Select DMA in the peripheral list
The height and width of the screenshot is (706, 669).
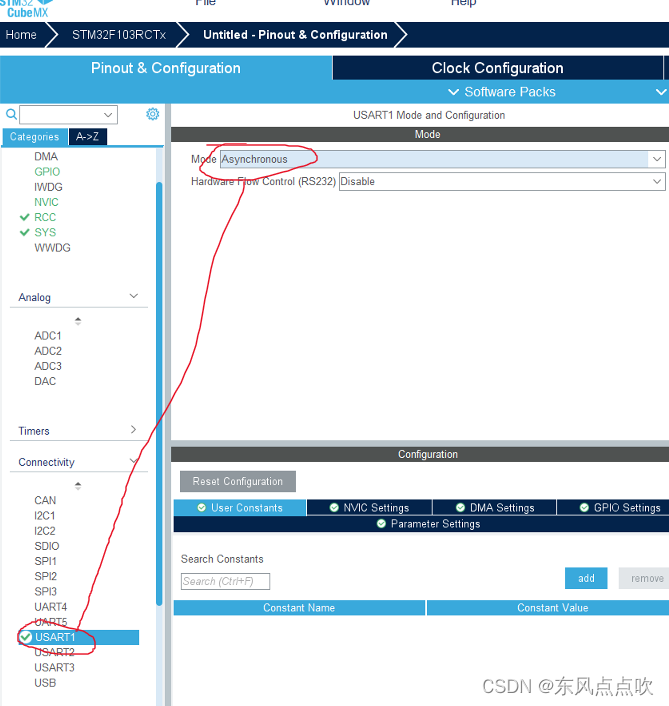click(46, 156)
